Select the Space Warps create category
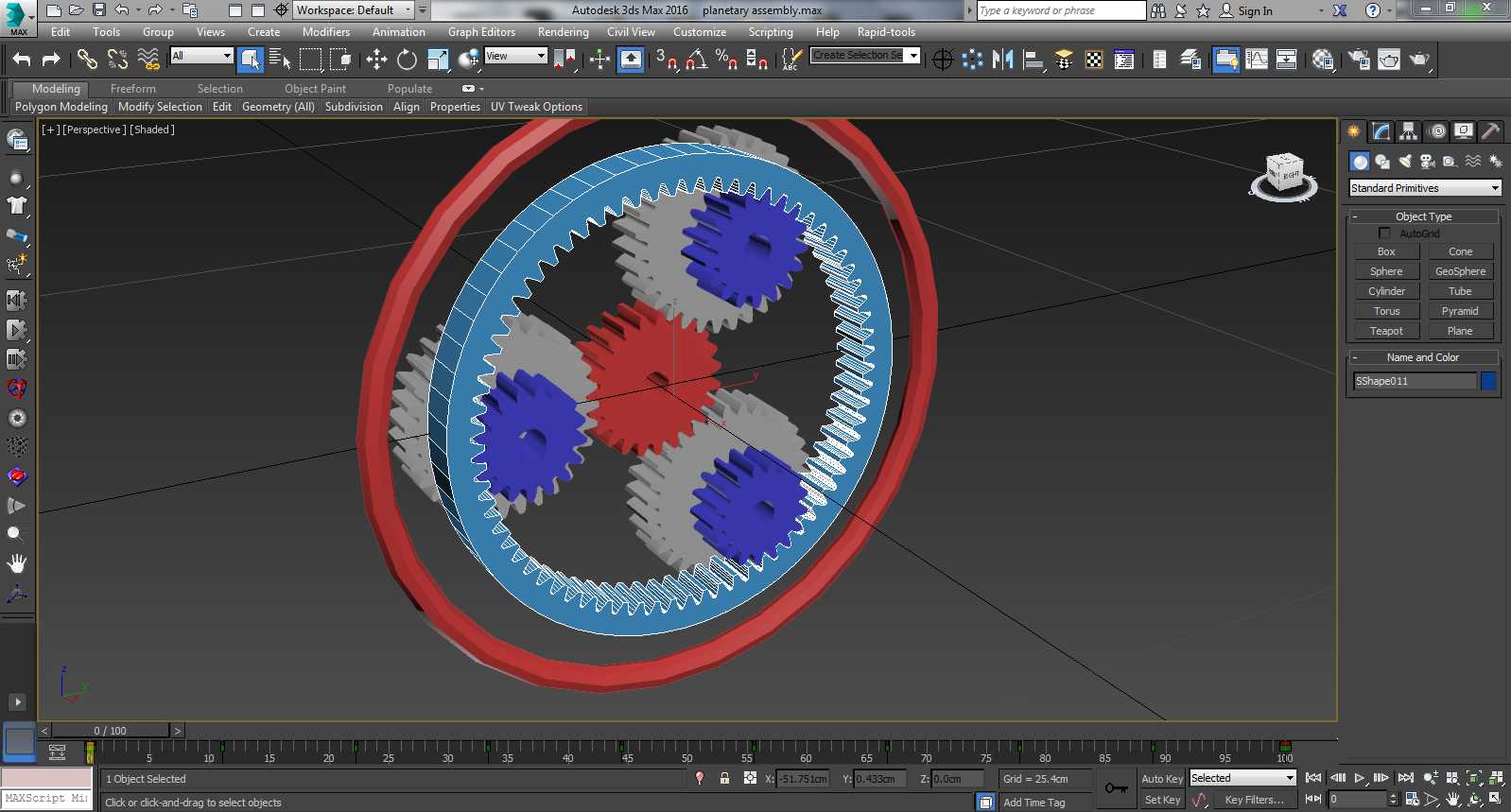The width and height of the screenshot is (1511, 812). point(1473,162)
